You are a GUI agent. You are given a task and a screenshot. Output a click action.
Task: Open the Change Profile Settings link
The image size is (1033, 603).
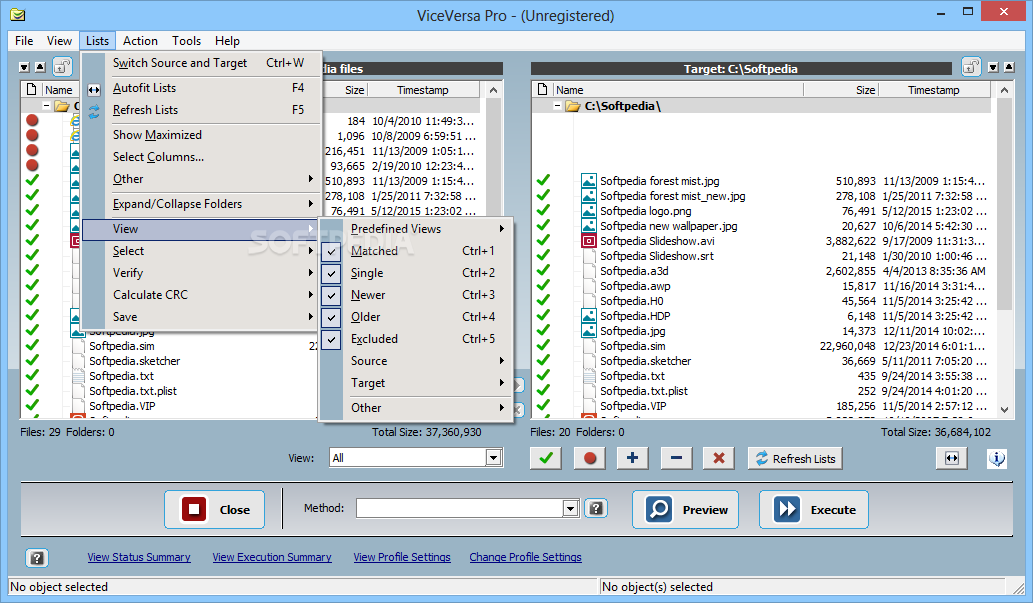(525, 558)
